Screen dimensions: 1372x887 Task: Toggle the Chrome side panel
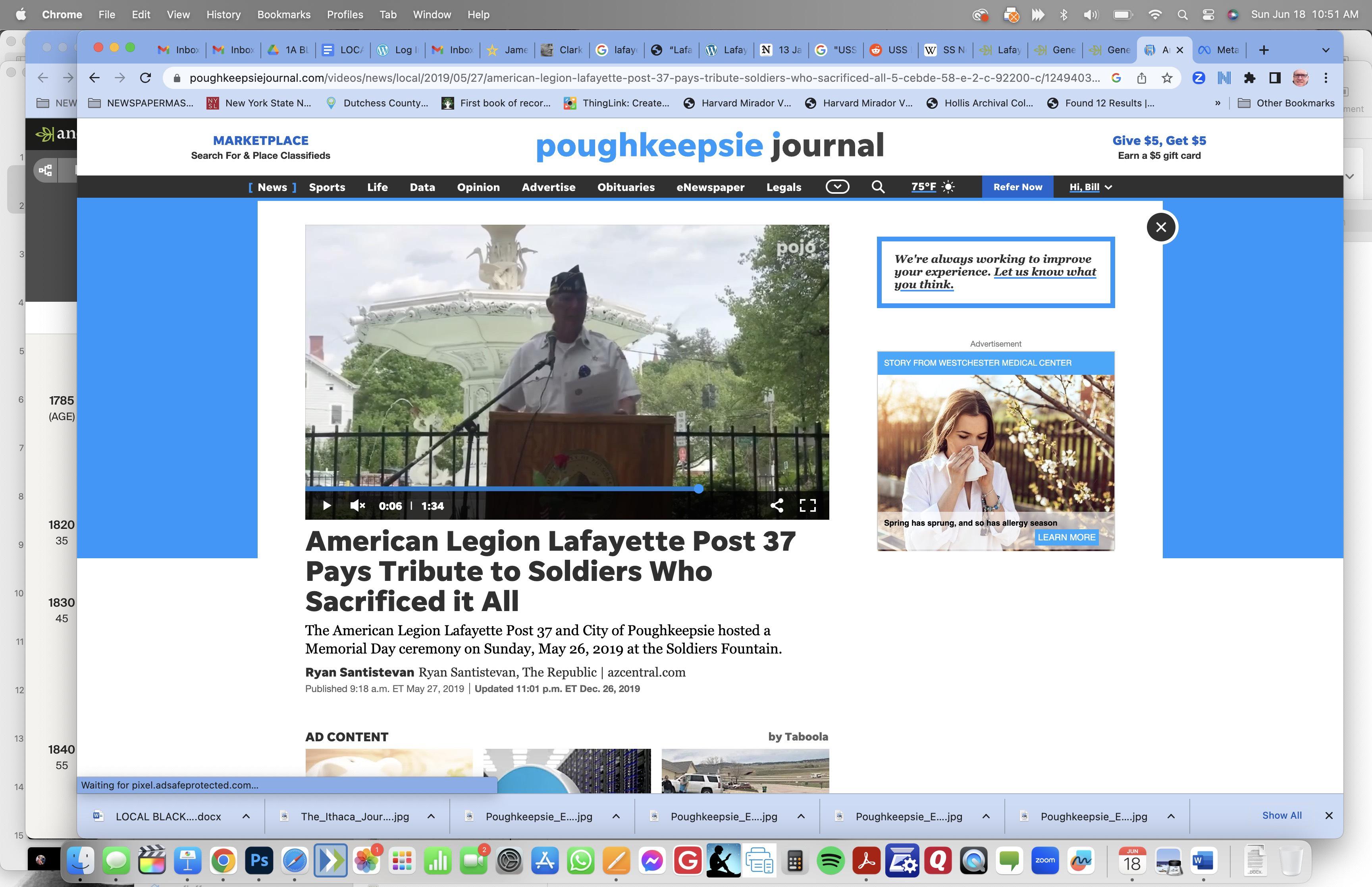click(x=1275, y=78)
